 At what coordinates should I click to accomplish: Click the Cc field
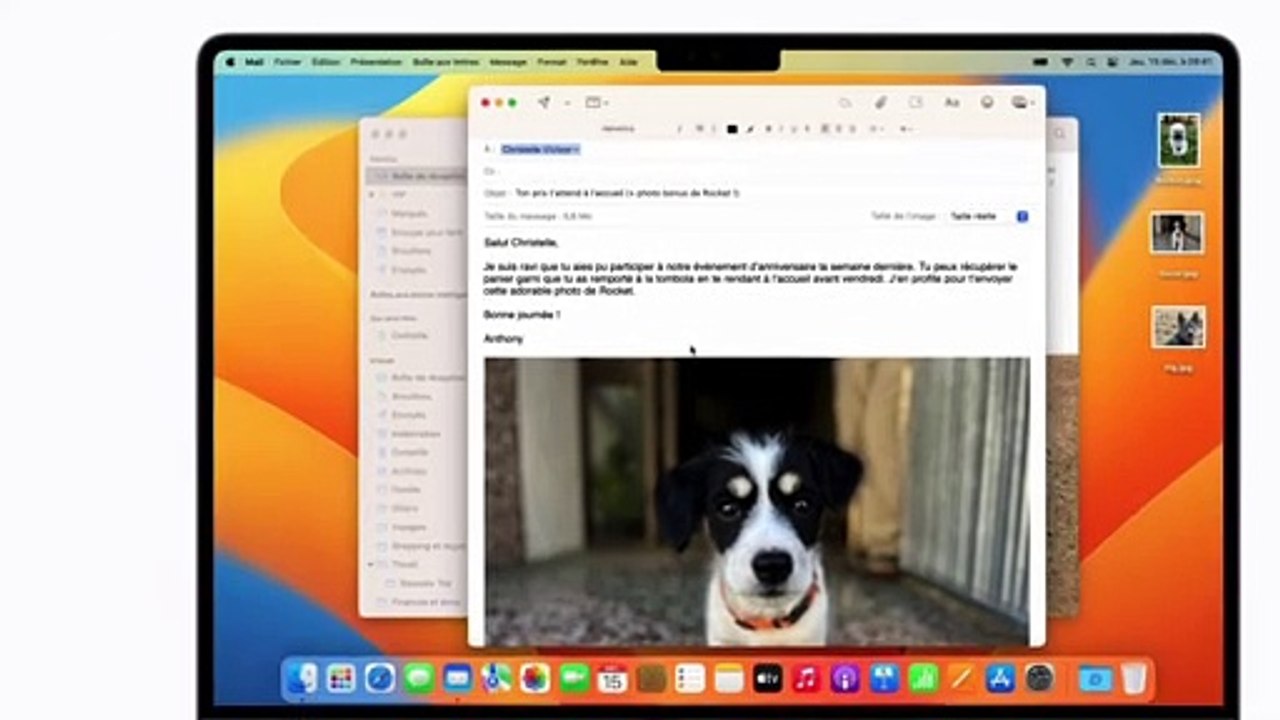tap(757, 171)
